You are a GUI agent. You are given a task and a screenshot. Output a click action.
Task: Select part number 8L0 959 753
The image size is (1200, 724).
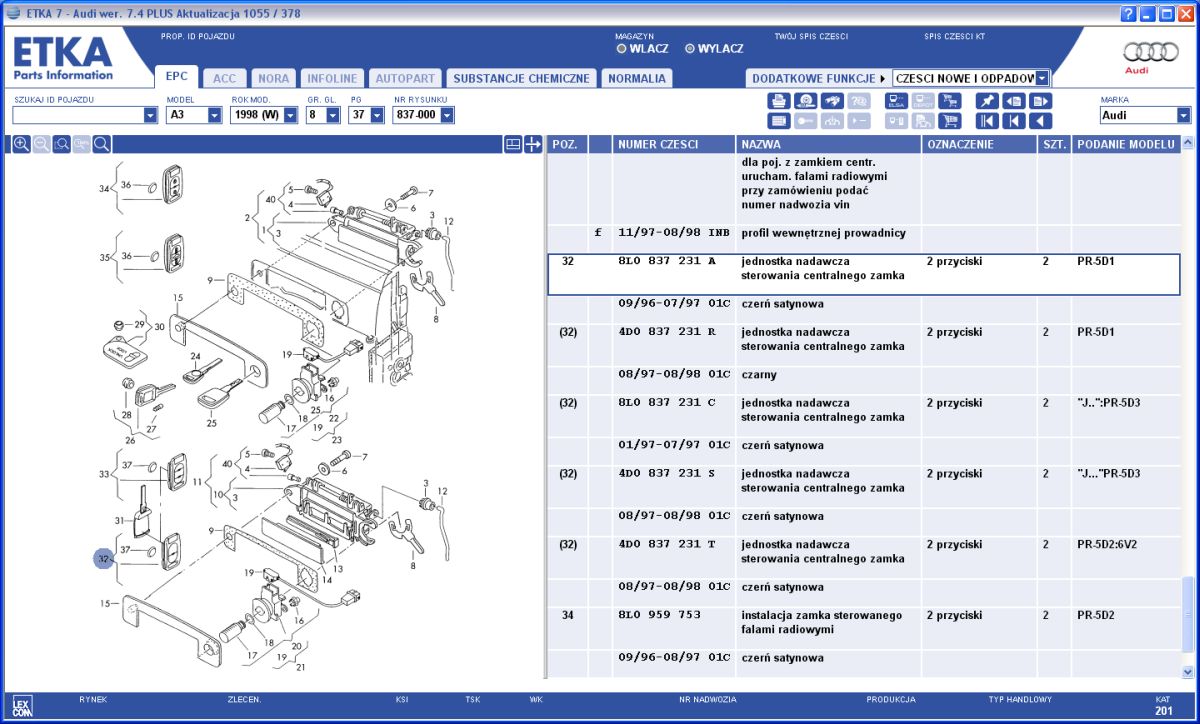(659, 616)
